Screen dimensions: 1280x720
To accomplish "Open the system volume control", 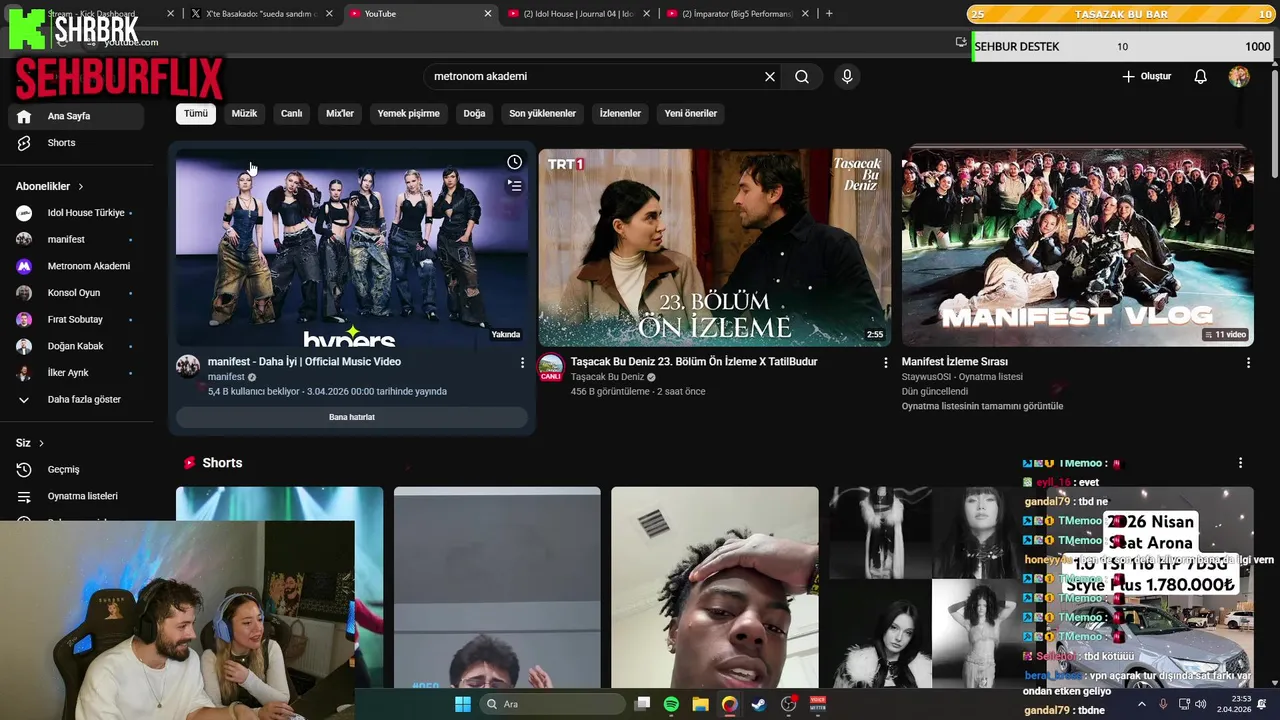I will click(x=1201, y=704).
